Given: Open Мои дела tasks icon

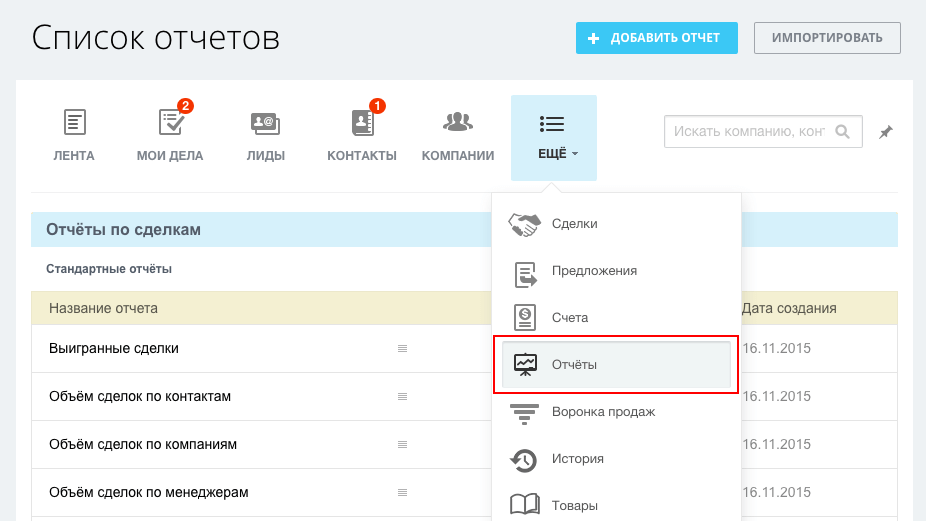Looking at the screenshot, I should point(171,122).
